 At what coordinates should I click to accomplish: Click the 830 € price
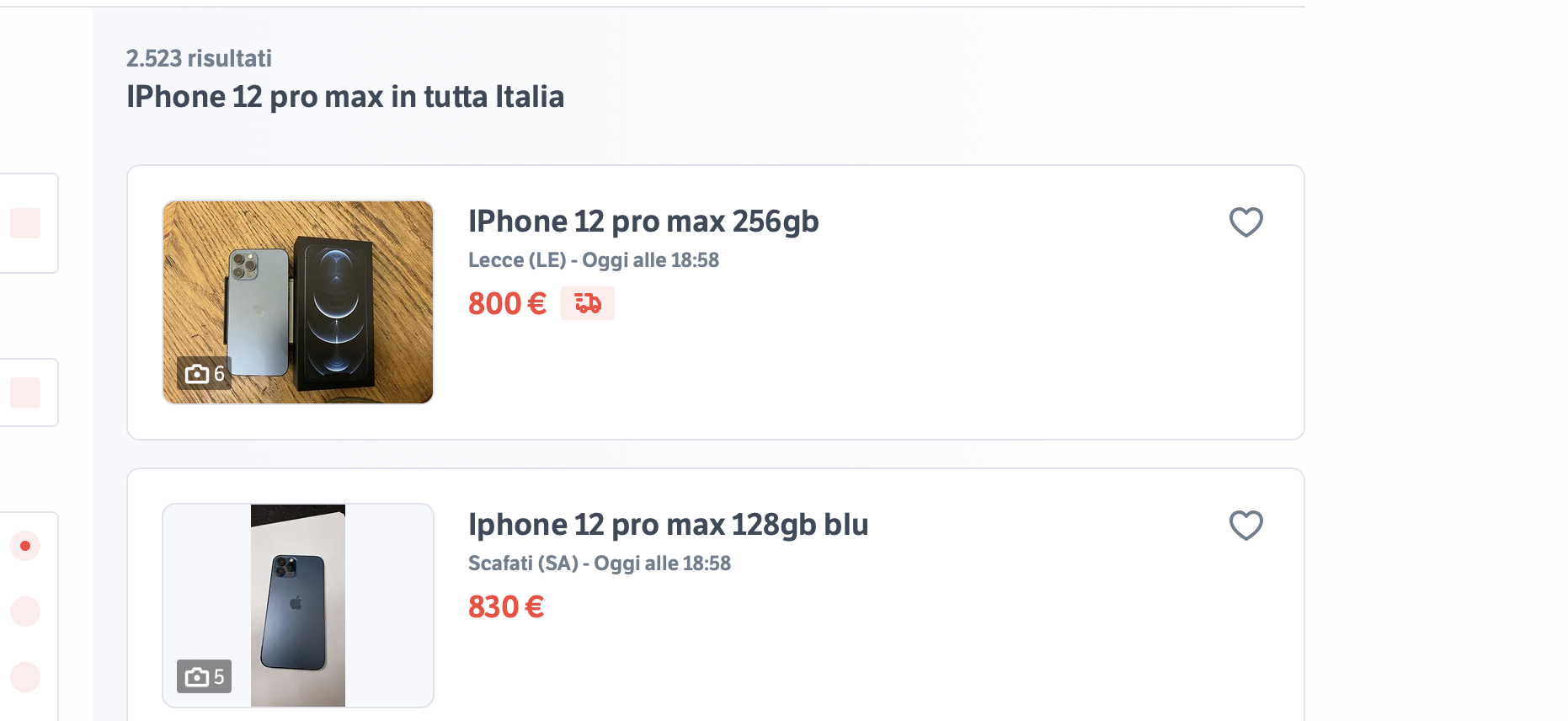[506, 606]
